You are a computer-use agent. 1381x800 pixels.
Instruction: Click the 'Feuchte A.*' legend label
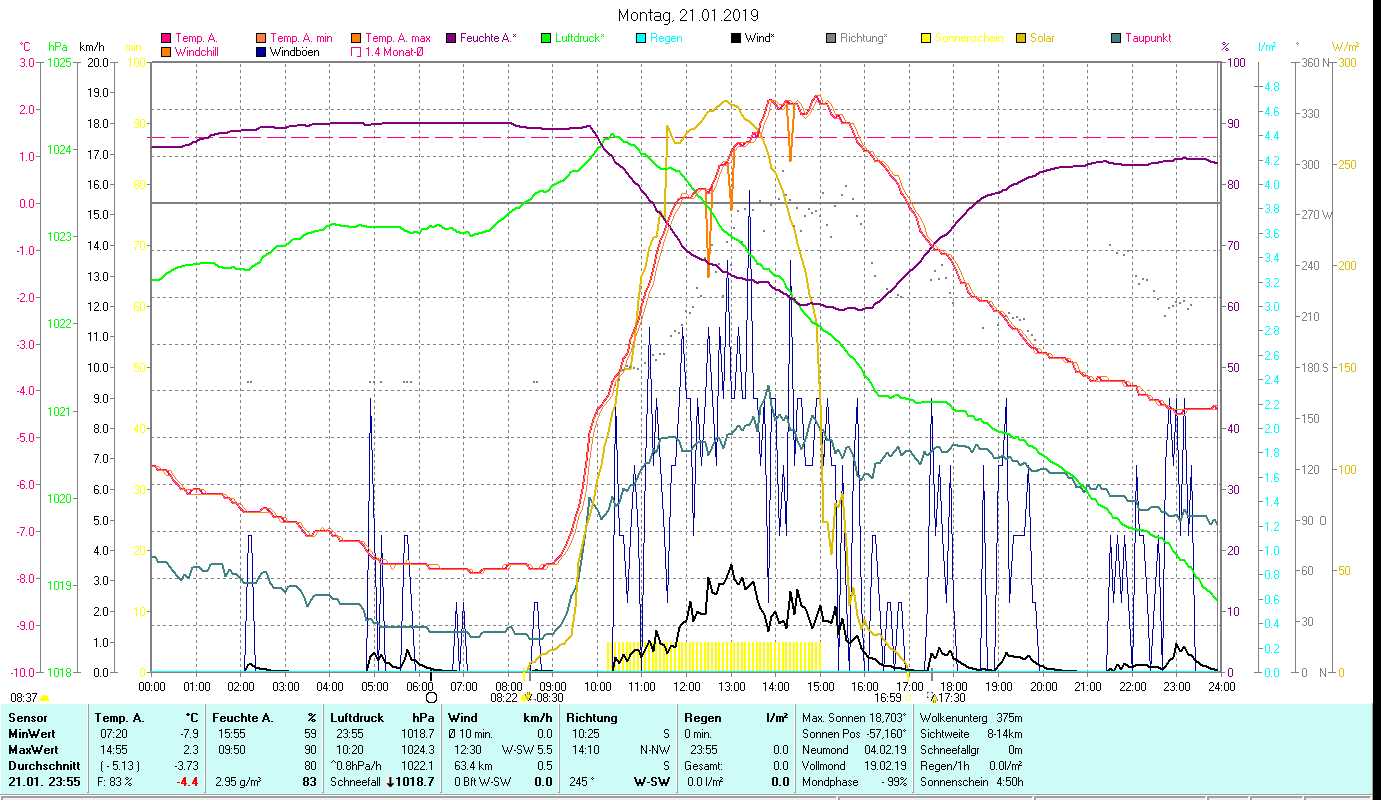click(488, 38)
